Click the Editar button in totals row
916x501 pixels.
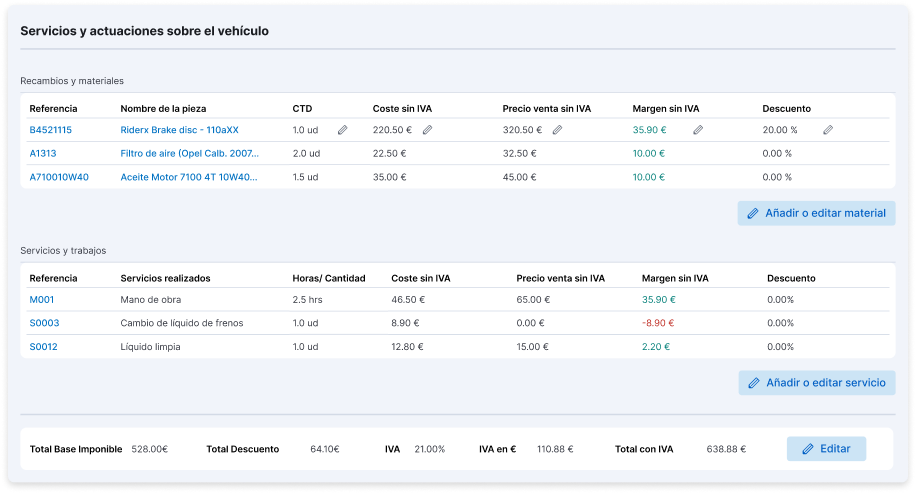tap(826, 449)
